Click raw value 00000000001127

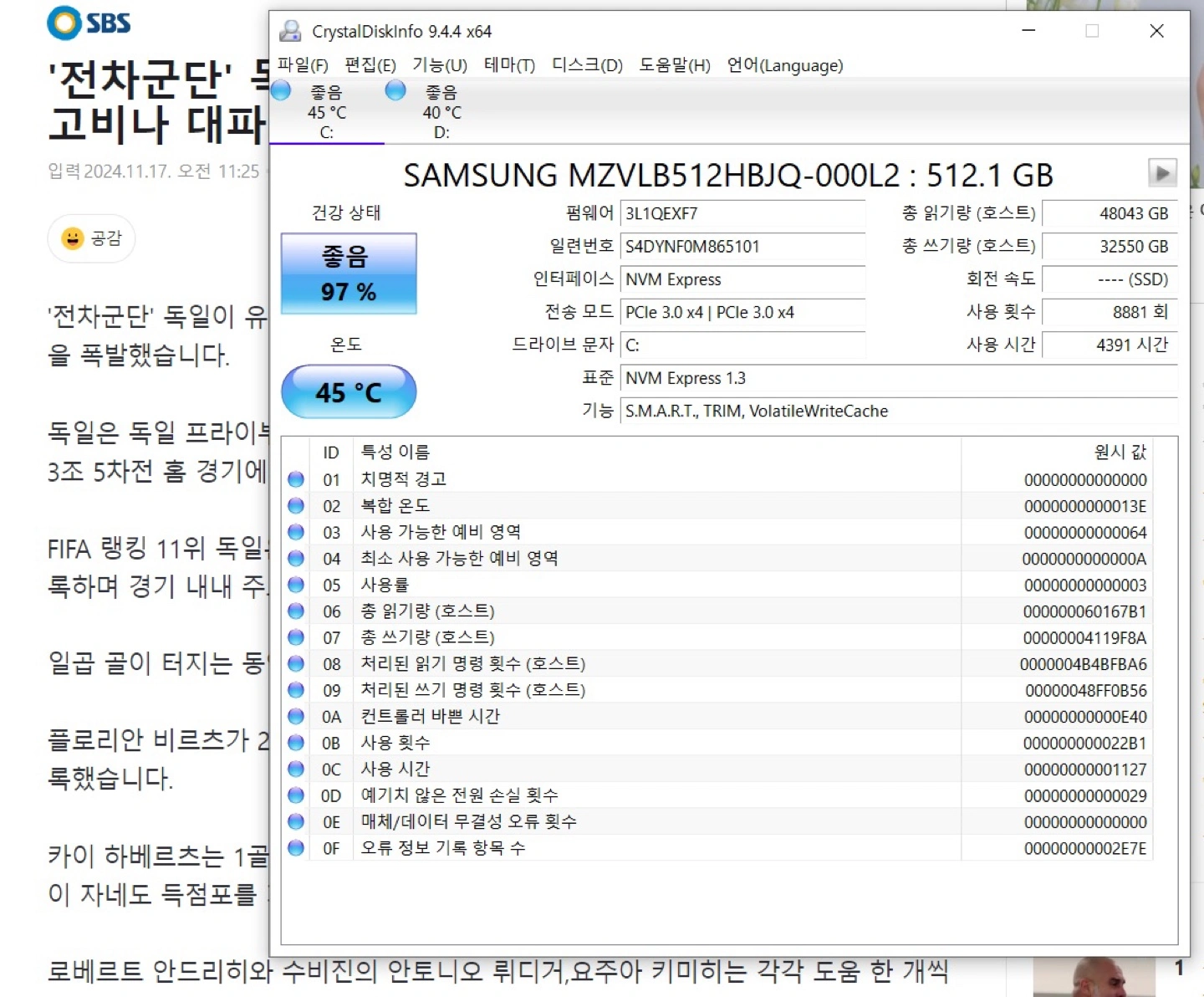click(x=1085, y=769)
